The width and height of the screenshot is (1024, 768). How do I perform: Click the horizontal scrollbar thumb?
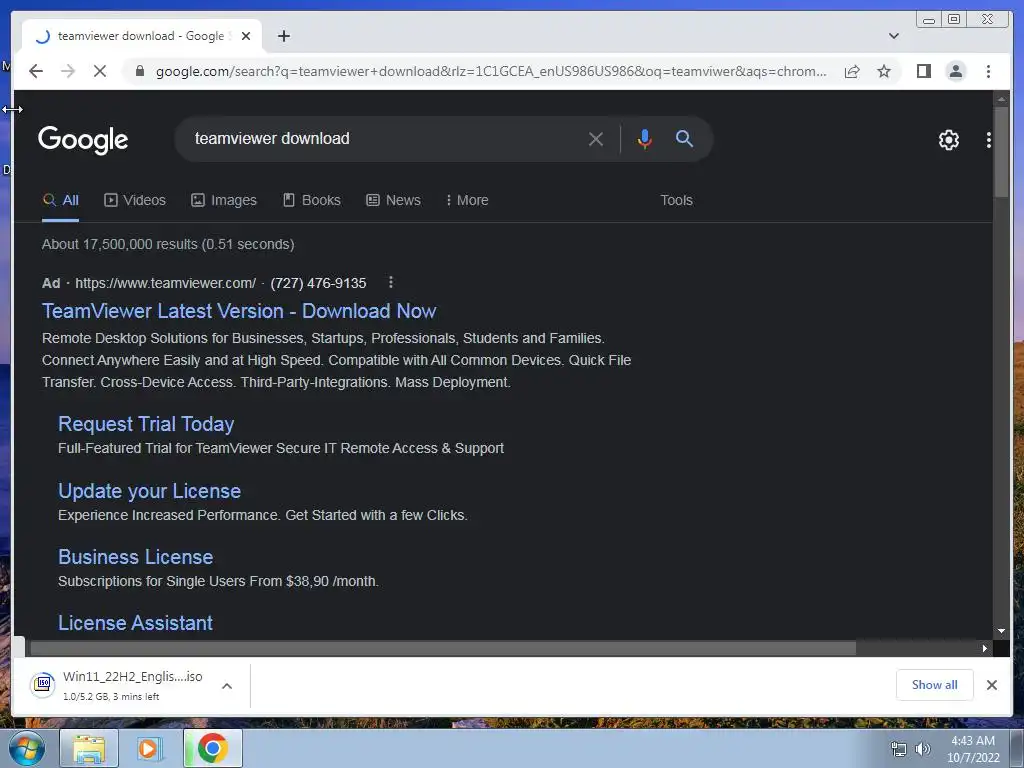(x=443, y=648)
